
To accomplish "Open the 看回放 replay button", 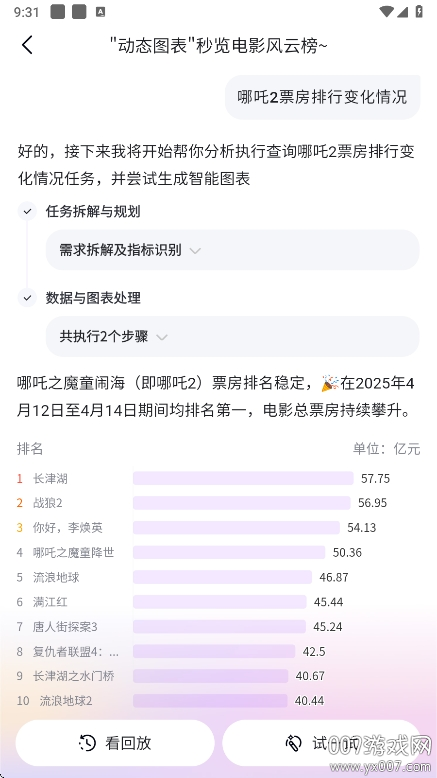I will pyautogui.click(x=115, y=743).
